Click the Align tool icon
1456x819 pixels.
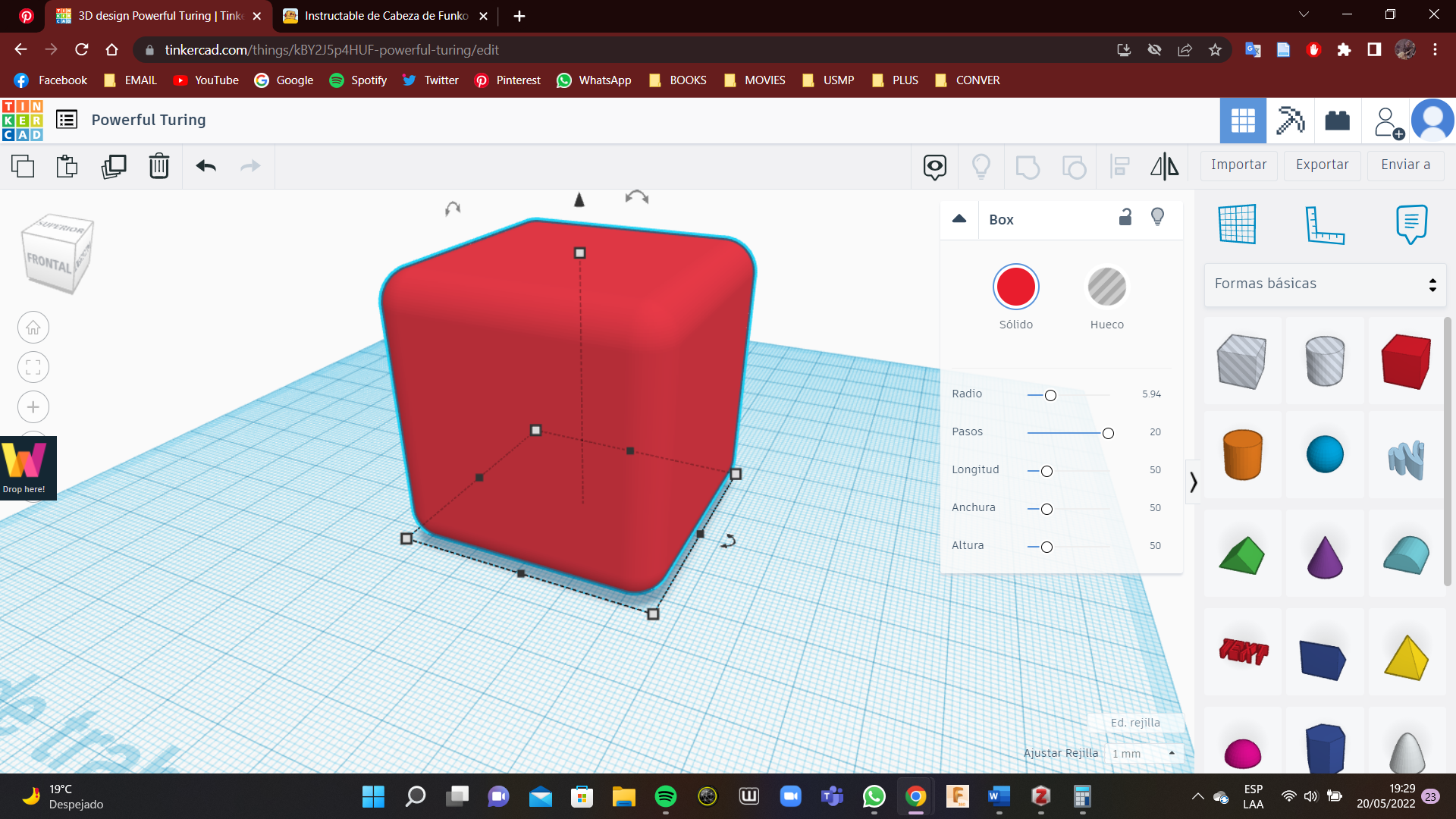point(1119,166)
